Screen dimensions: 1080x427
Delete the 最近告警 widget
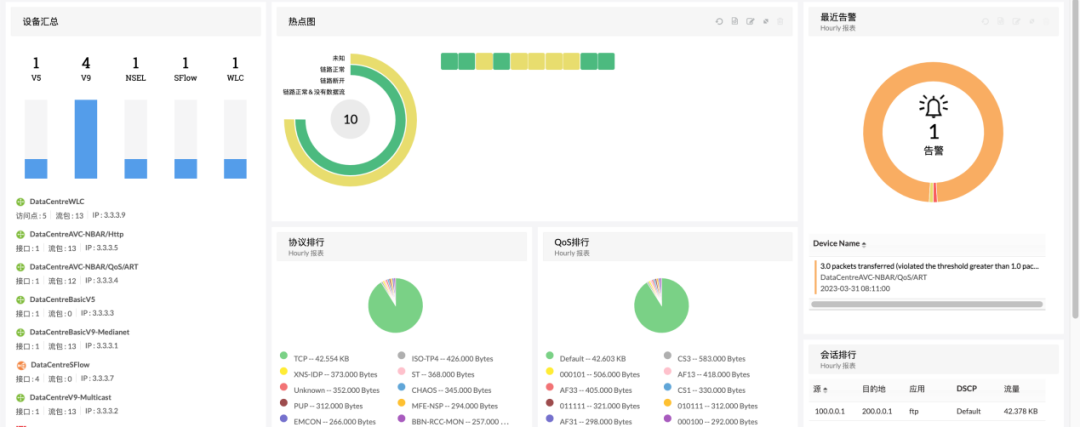[1046, 21]
